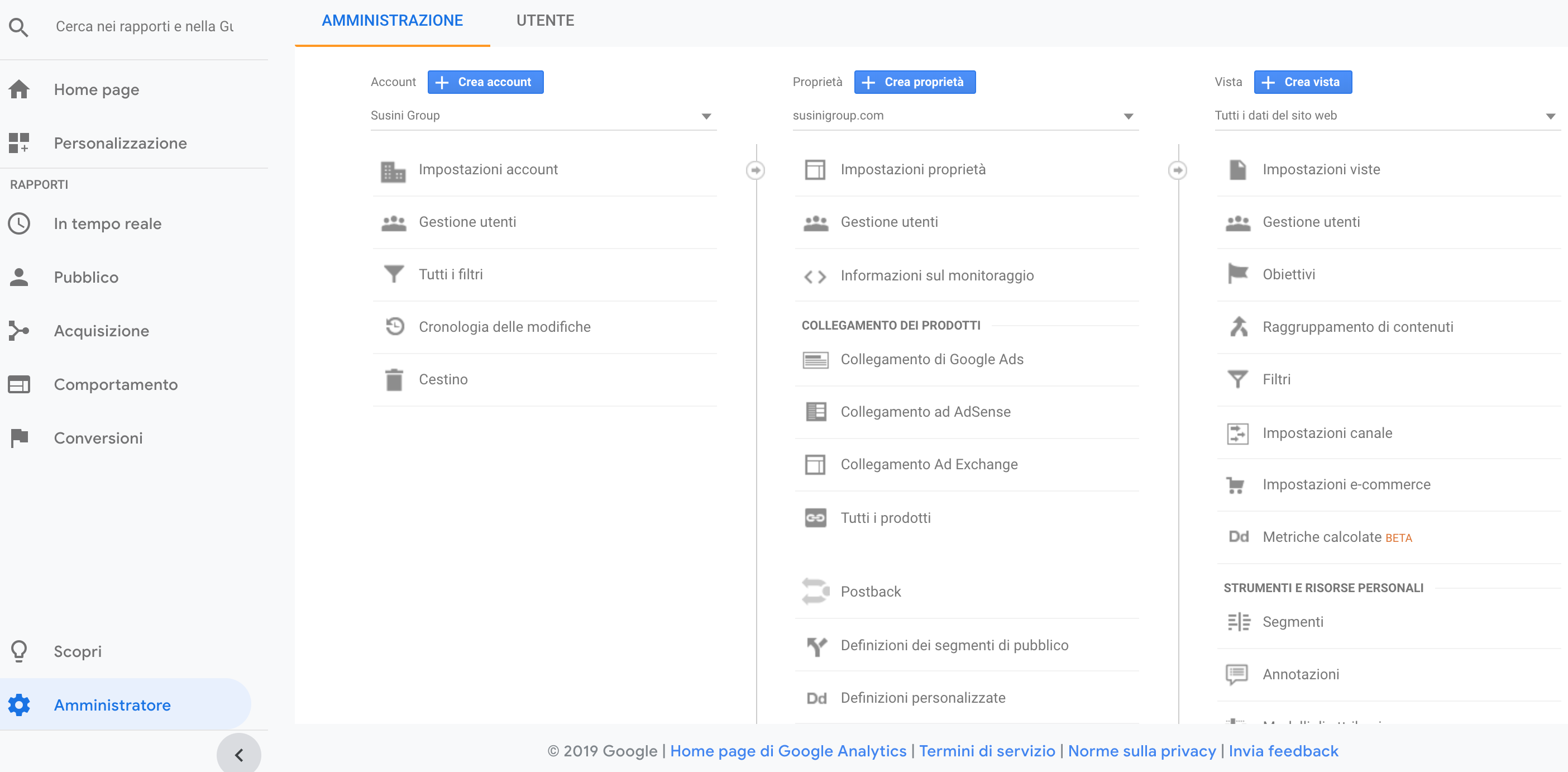The width and height of the screenshot is (1568, 772).
Task: Click the arrow between Account and Proprietà columns
Action: coord(756,170)
